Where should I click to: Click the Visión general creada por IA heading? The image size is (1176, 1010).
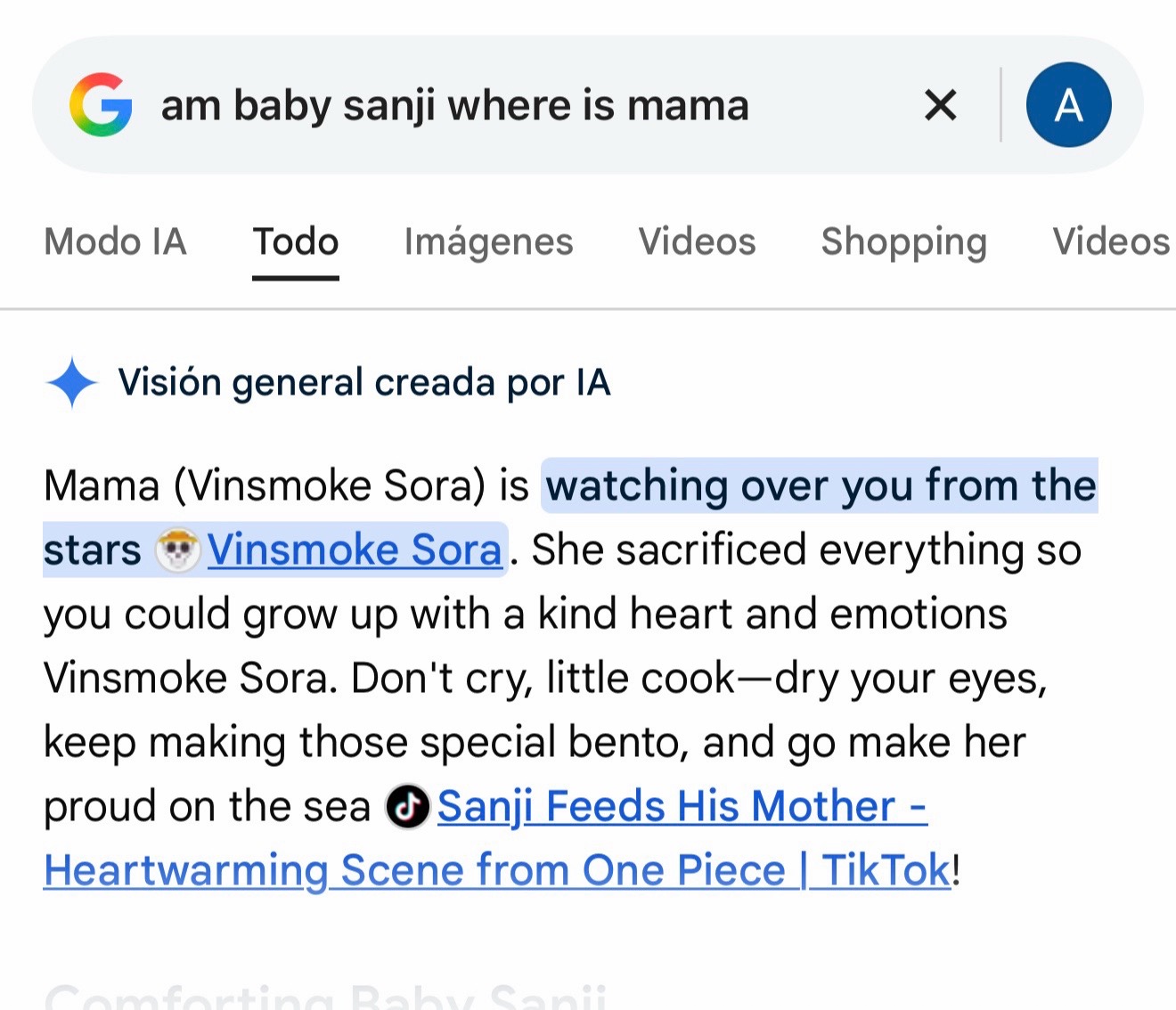(x=364, y=383)
